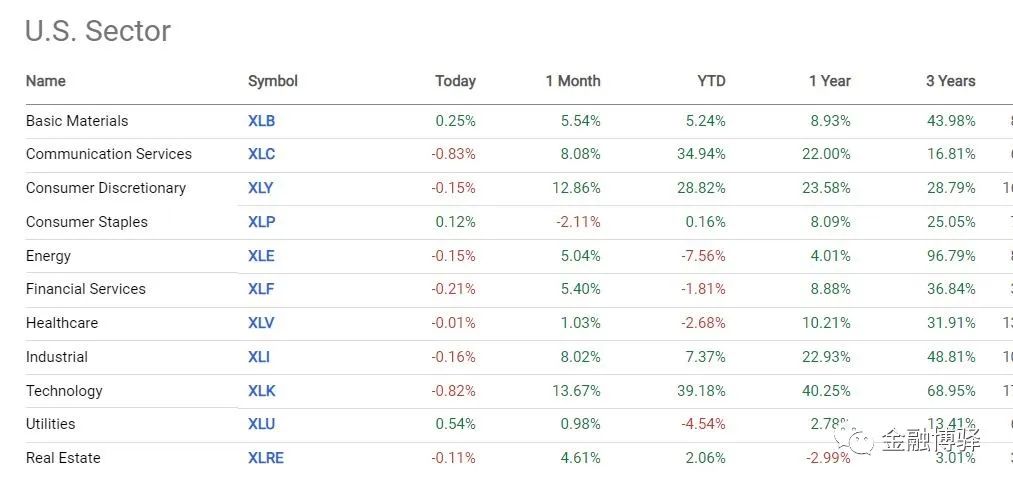Select the XLE symbol link
The height and width of the screenshot is (484, 1013).
(x=260, y=256)
